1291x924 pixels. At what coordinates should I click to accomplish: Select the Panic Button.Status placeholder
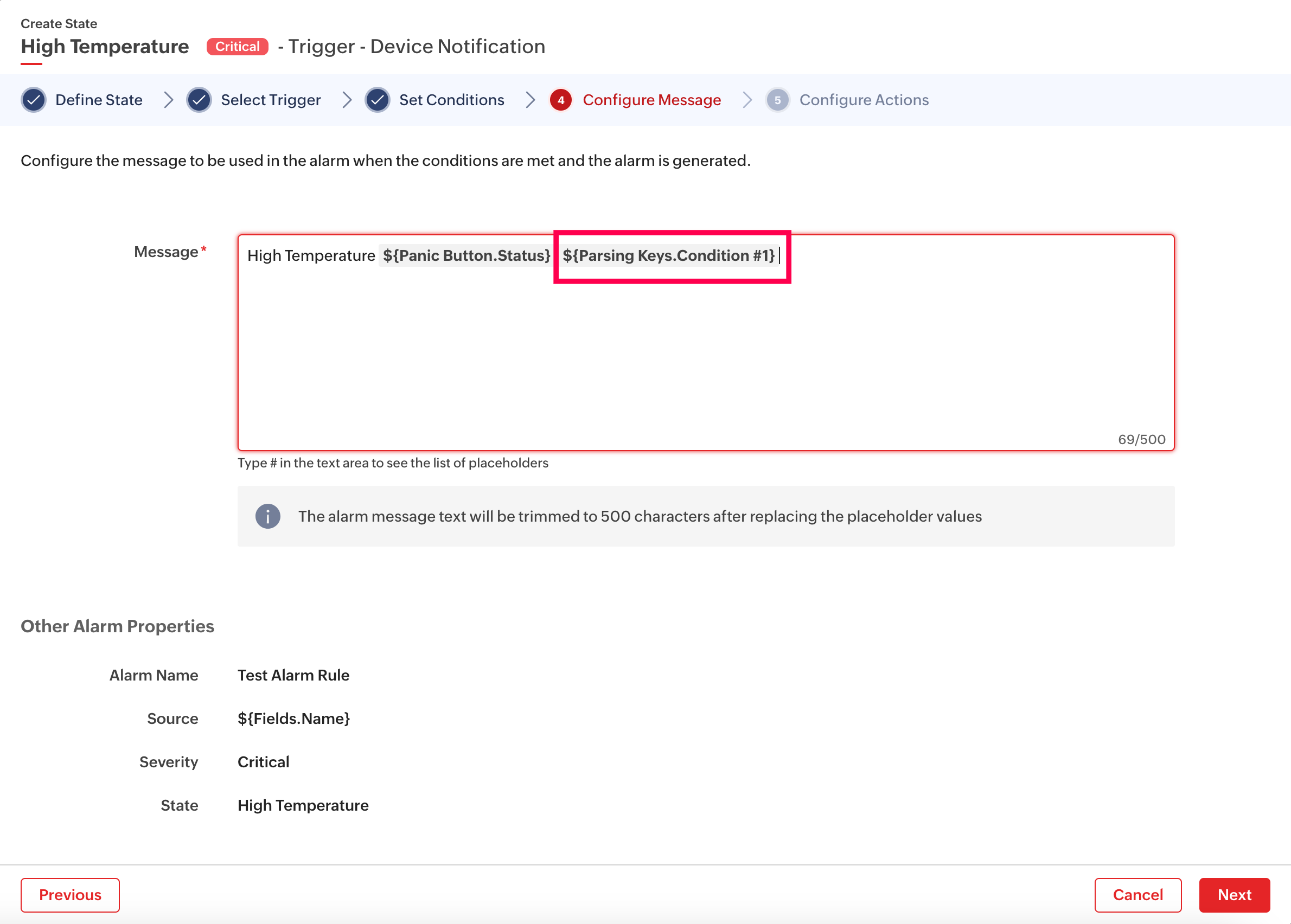click(465, 255)
